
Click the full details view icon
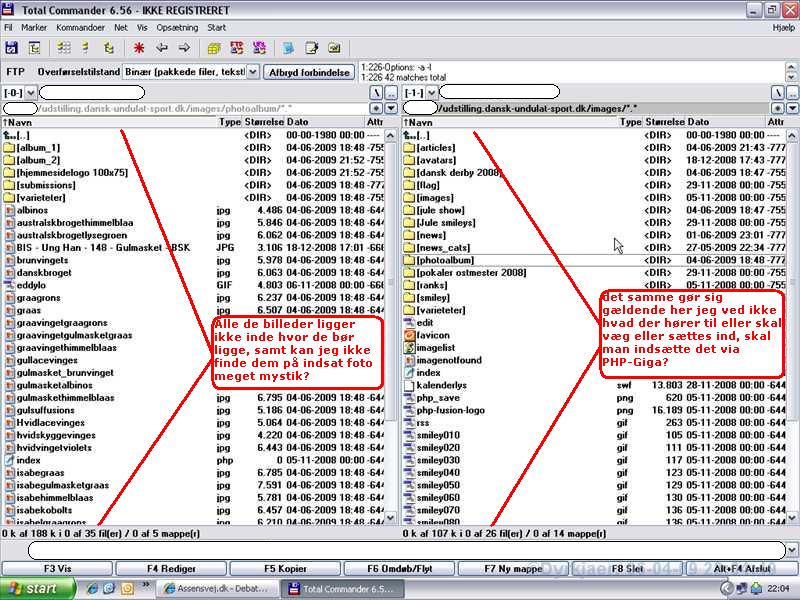coord(86,48)
